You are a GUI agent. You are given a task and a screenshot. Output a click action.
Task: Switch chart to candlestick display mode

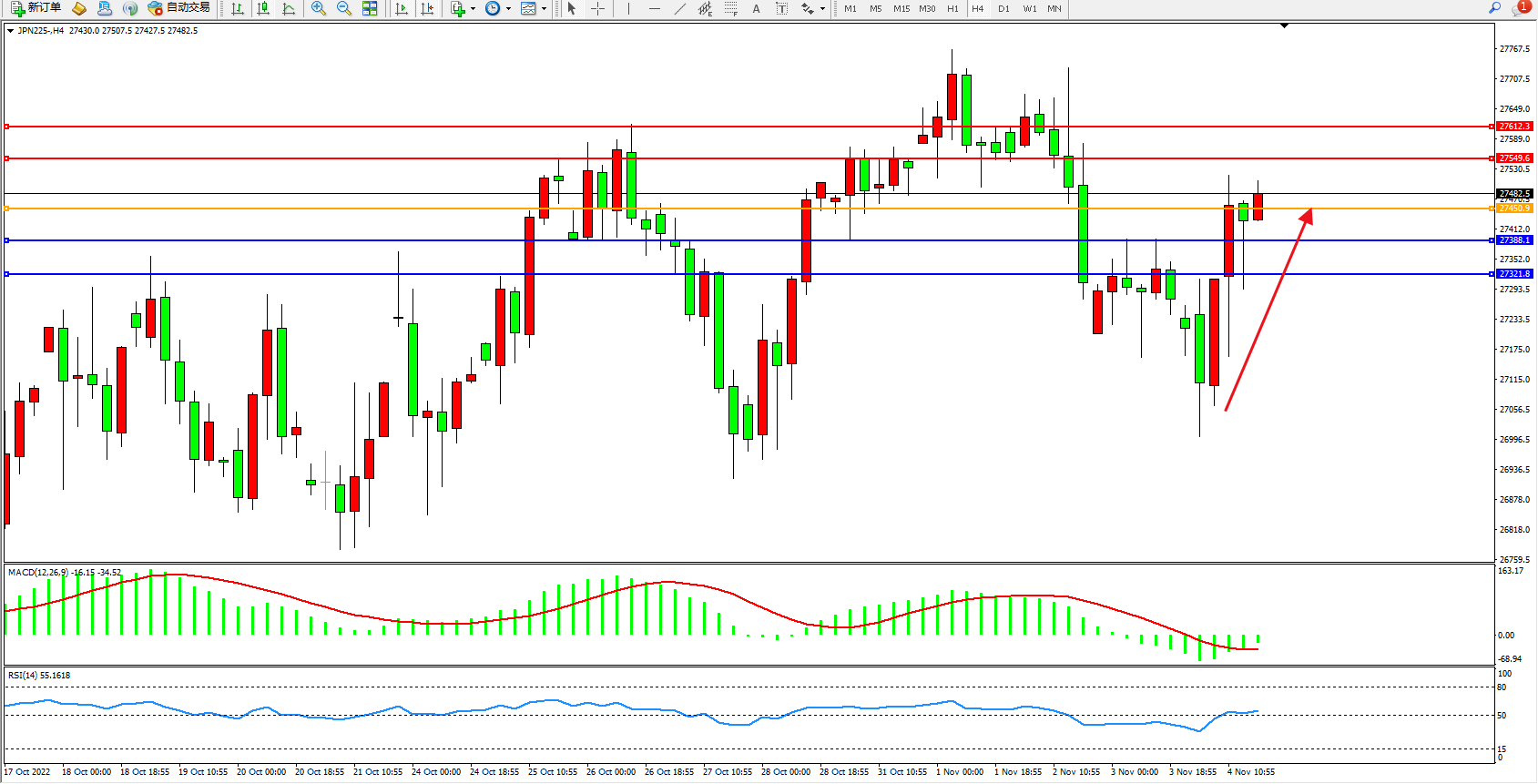click(x=263, y=8)
